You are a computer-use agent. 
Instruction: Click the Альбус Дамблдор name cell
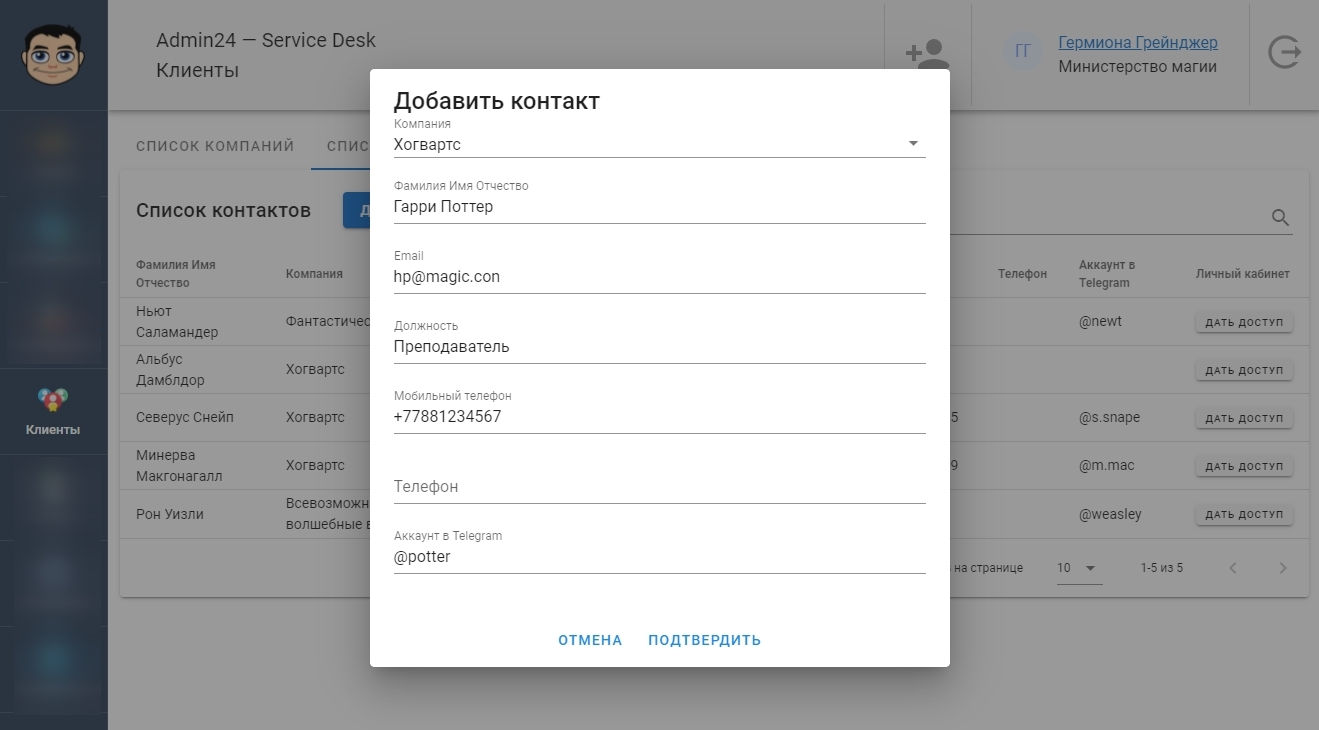170,370
